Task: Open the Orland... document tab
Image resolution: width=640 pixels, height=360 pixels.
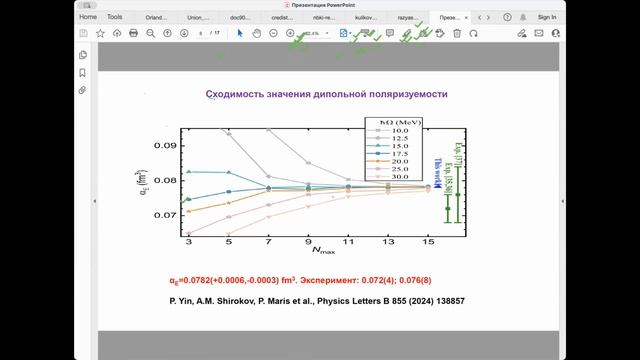Action: pyautogui.click(x=156, y=18)
